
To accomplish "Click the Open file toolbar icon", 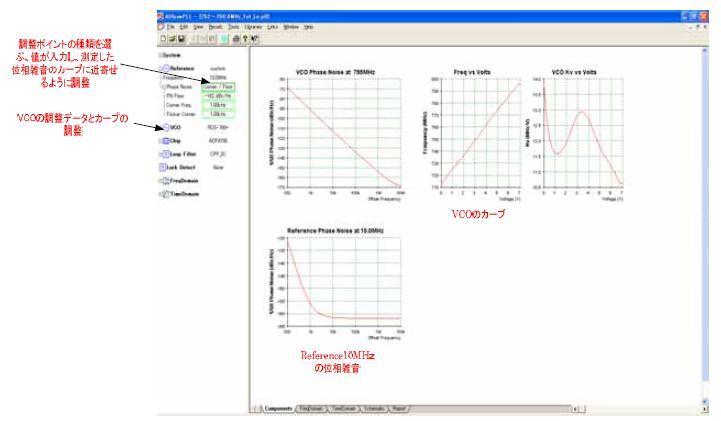I will pyautogui.click(x=170, y=36).
